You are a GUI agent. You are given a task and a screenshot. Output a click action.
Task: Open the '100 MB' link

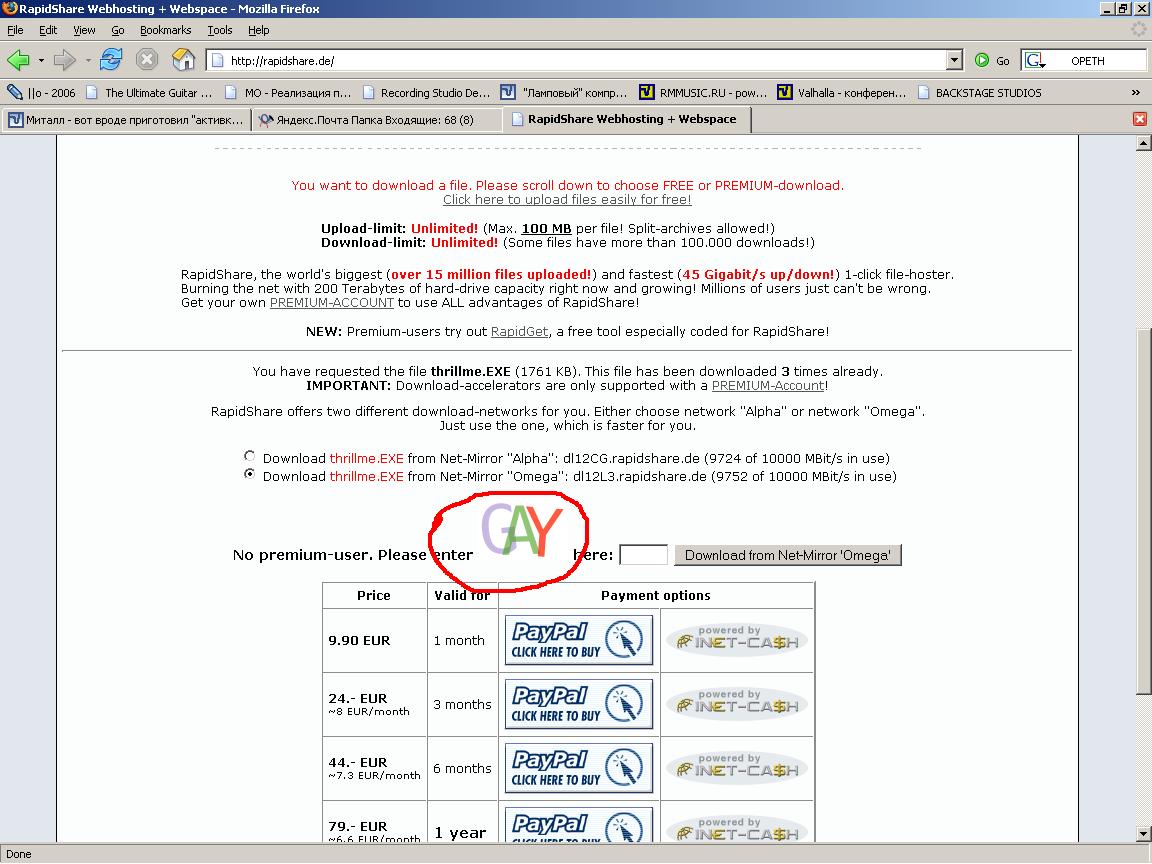(547, 228)
